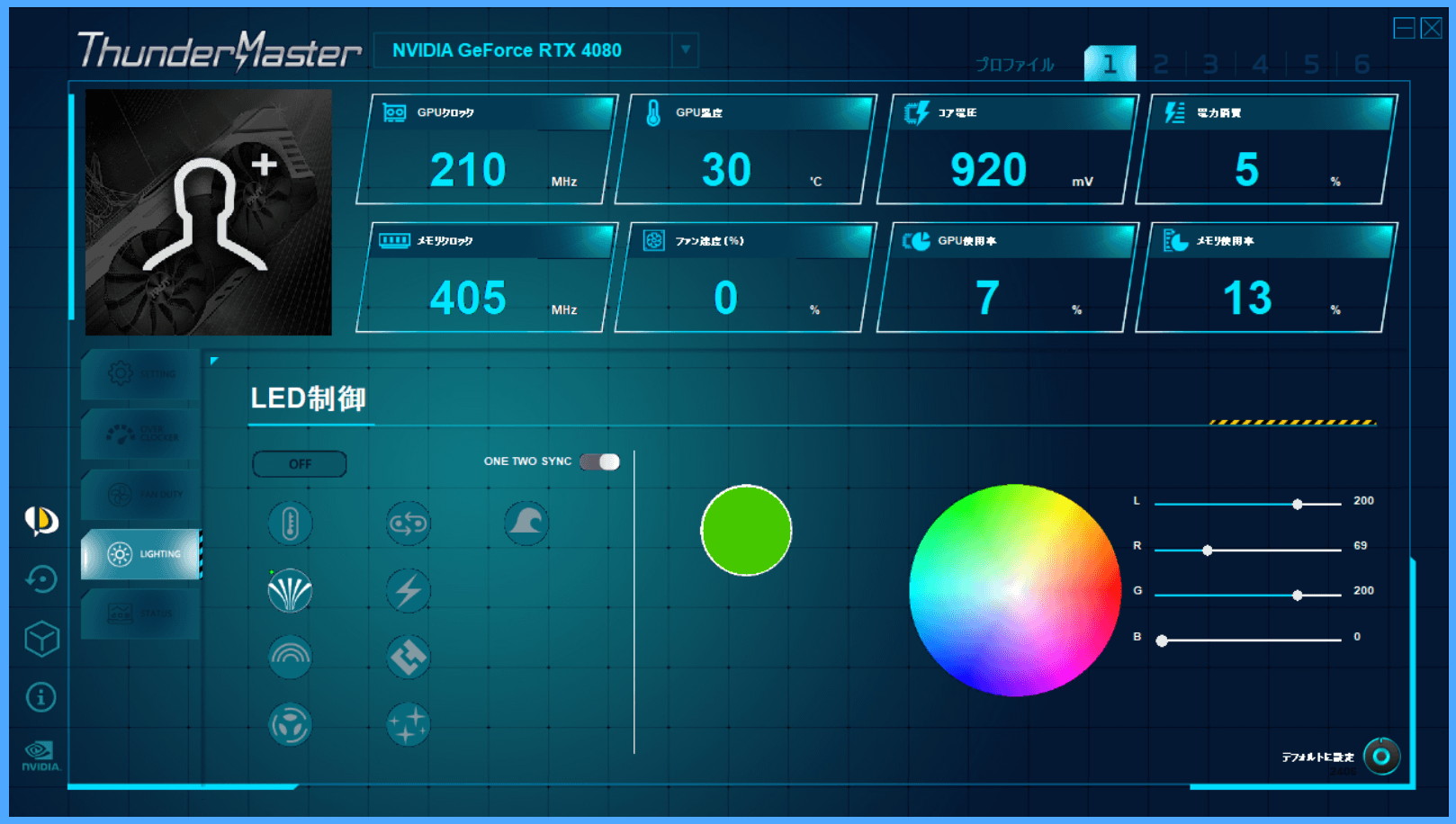Image resolution: width=1456 pixels, height=824 pixels.
Task: Click the GPU clock value 210
Action: tap(468, 170)
